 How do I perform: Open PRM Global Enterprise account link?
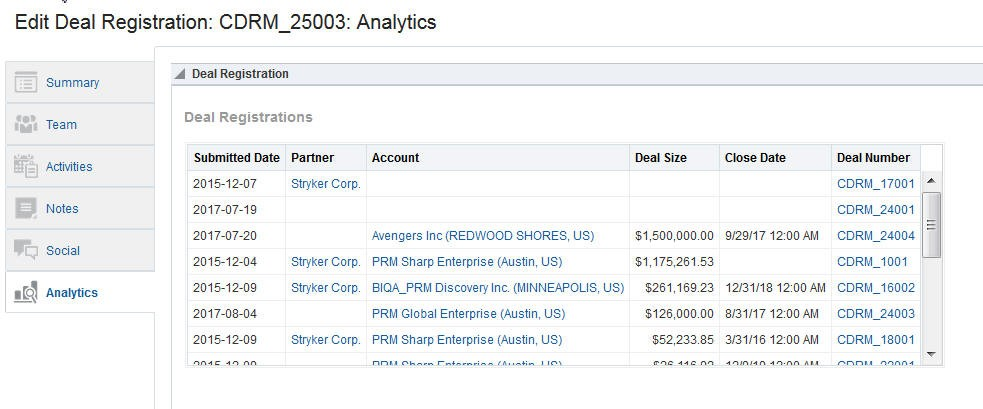[468, 314]
